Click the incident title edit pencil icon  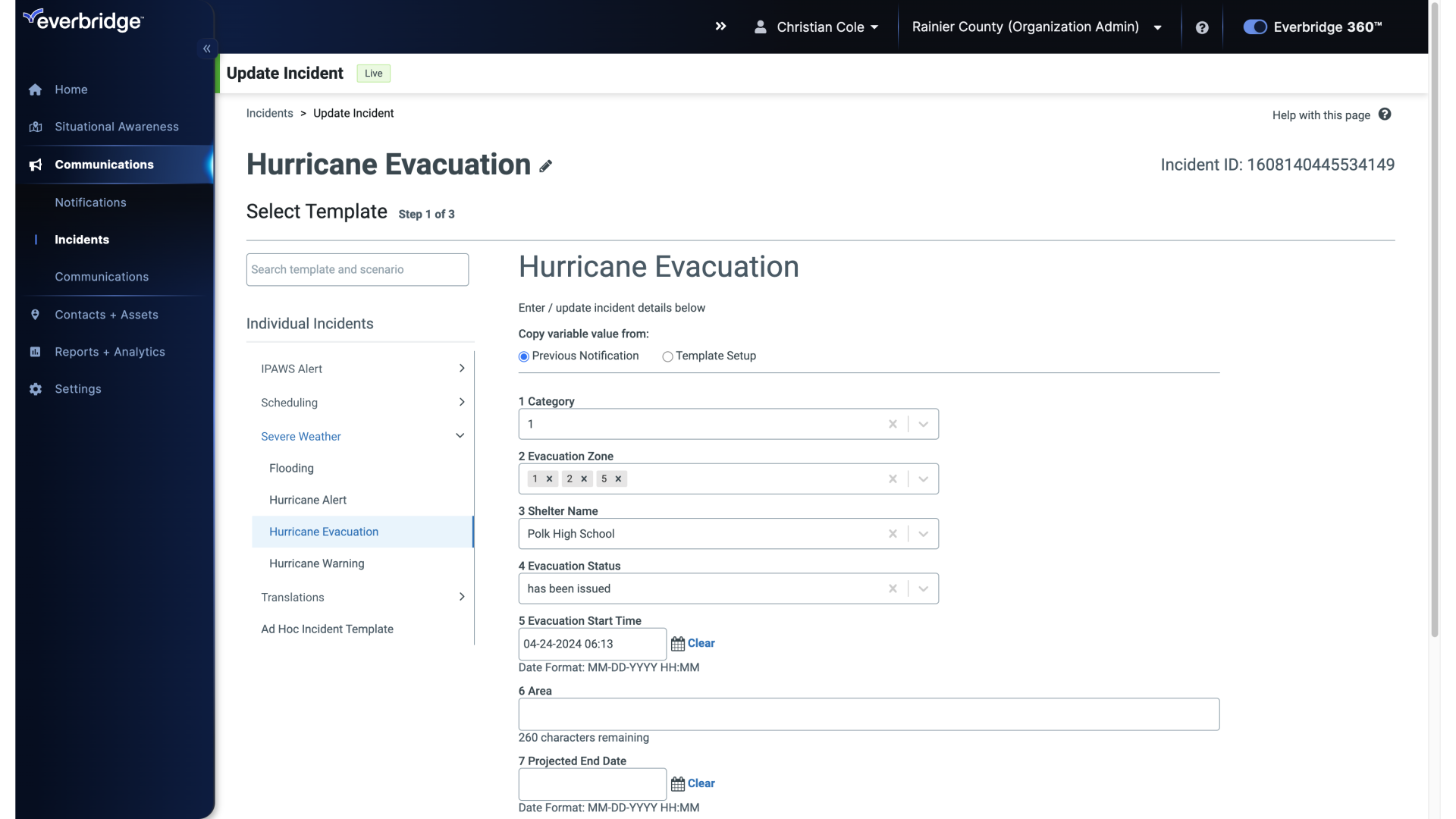[546, 167]
